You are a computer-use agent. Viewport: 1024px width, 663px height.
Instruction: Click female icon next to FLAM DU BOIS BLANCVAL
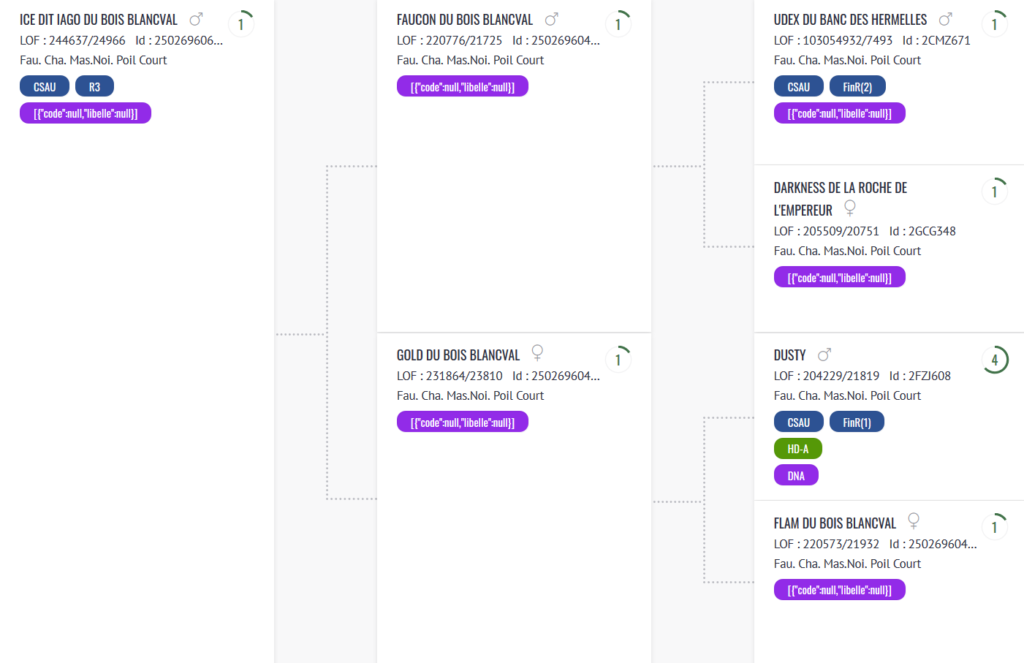coord(914,521)
